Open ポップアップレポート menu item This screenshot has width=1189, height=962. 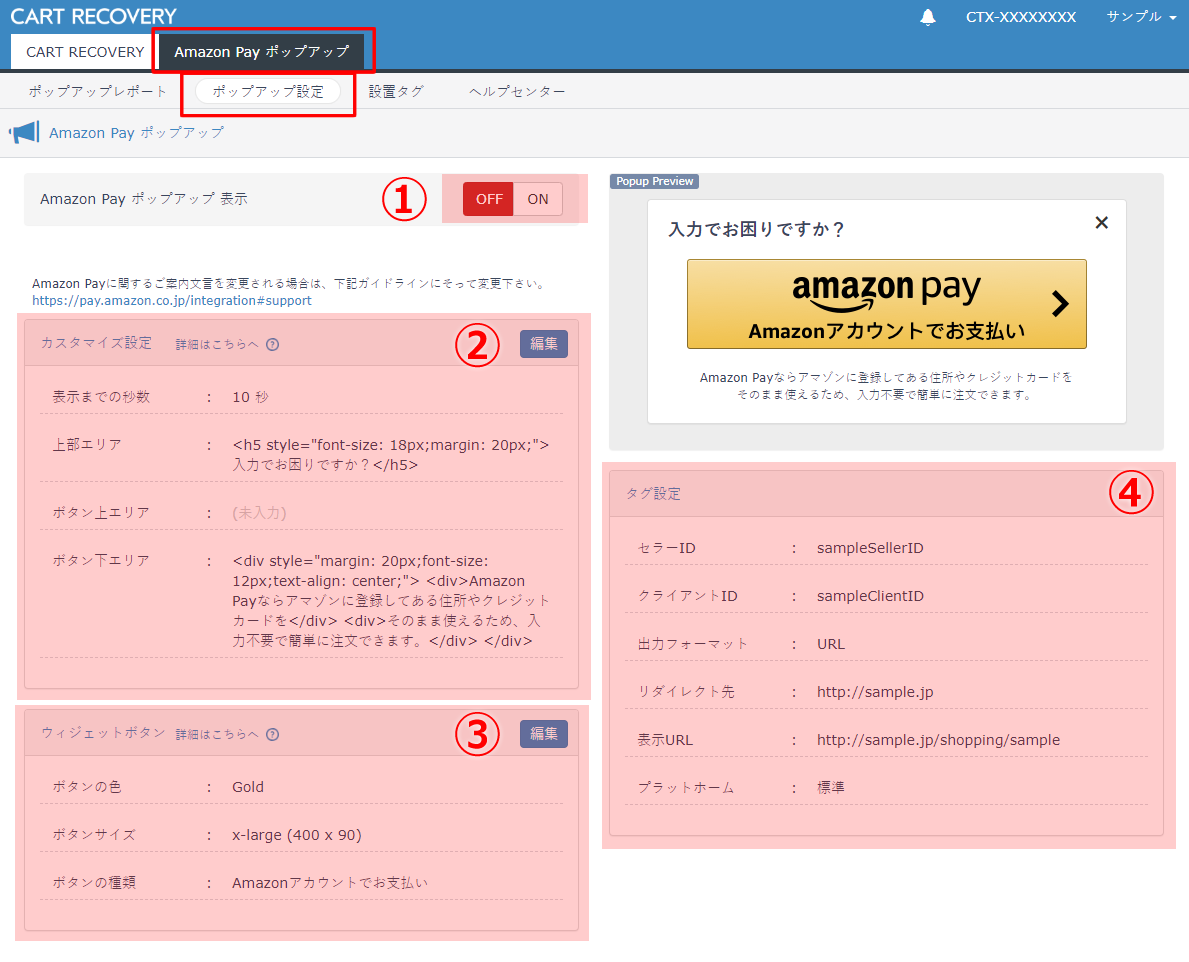tap(97, 92)
